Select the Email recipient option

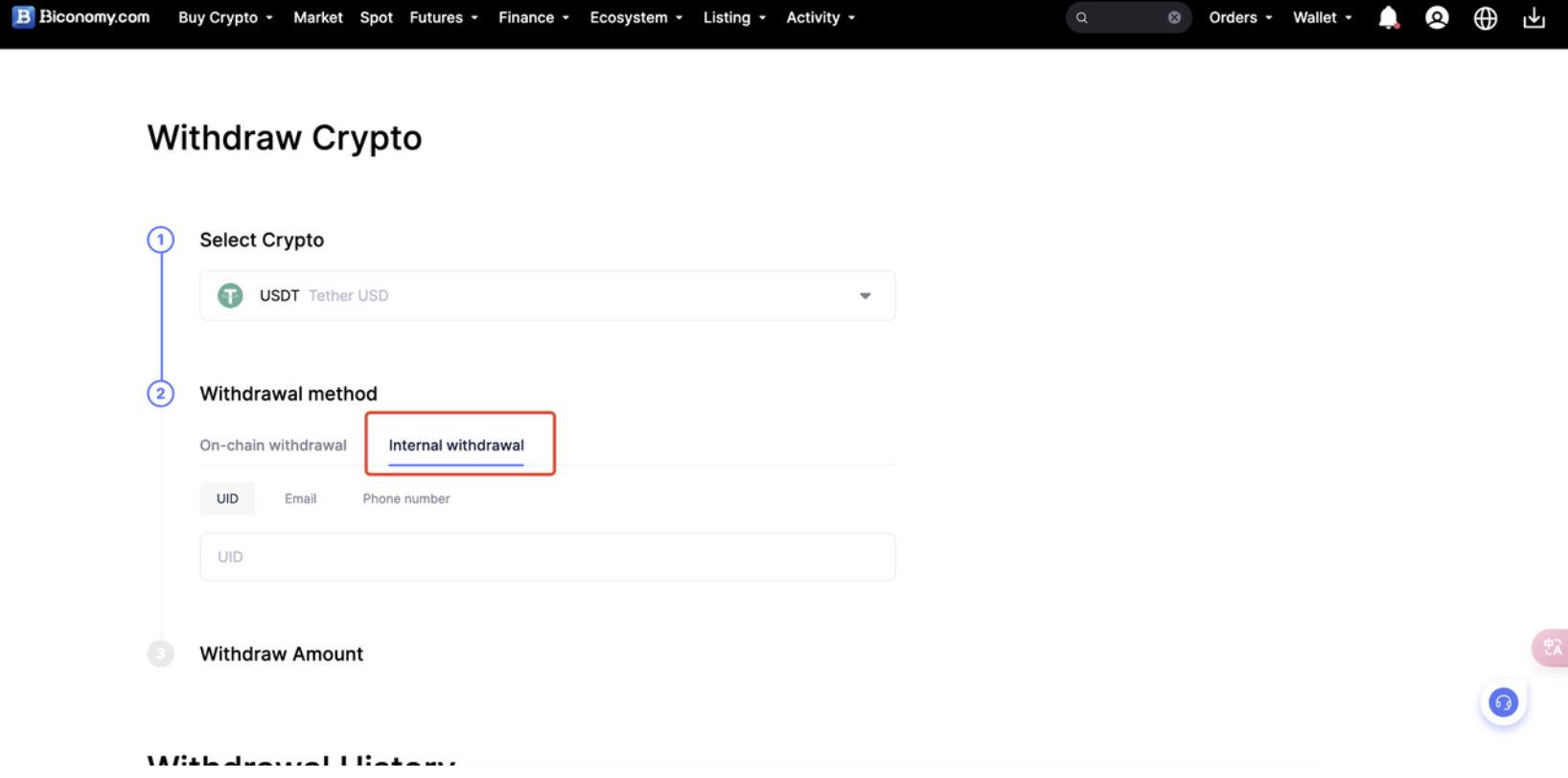pos(300,498)
